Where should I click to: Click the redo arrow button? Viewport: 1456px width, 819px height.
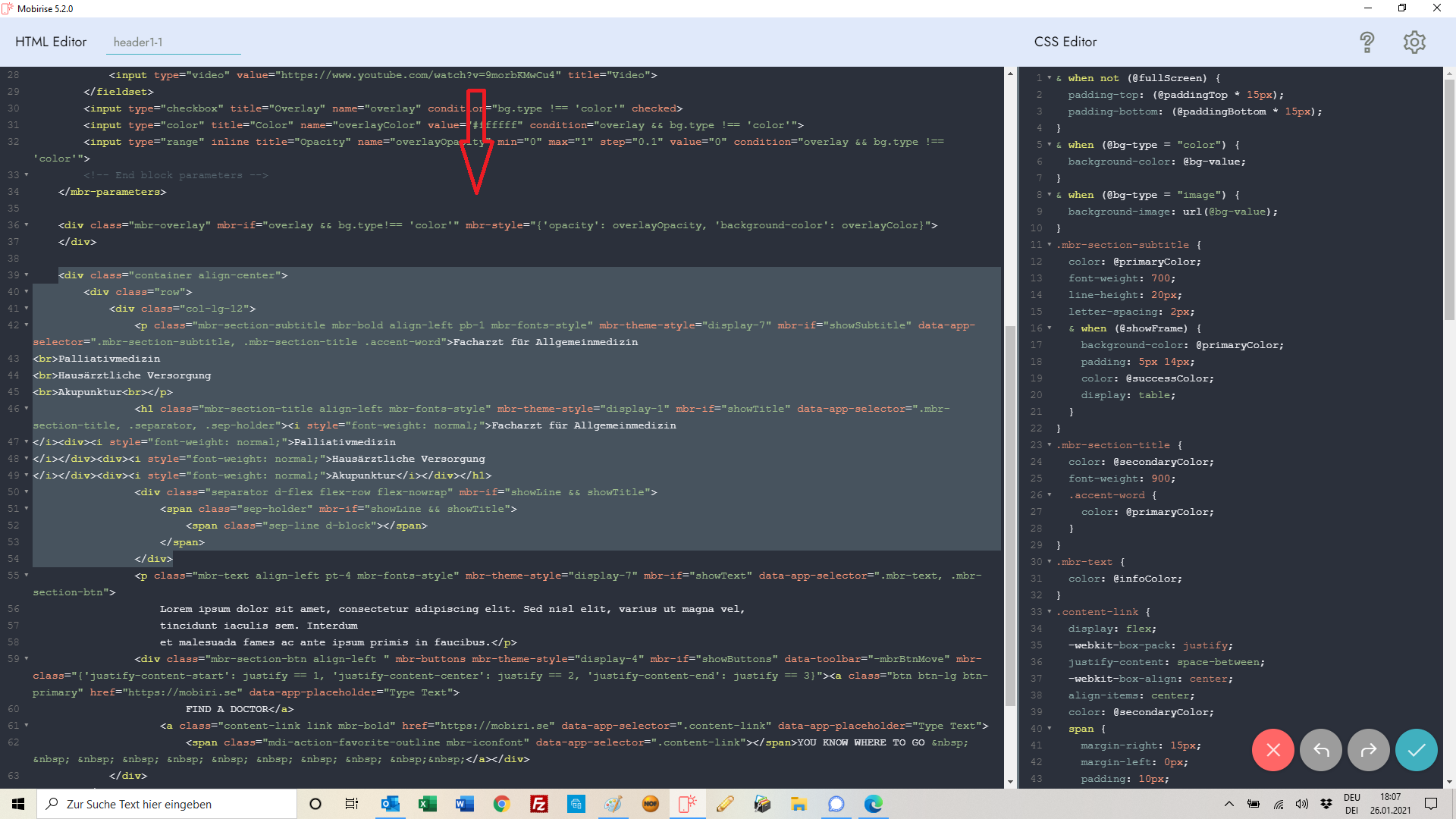[x=1368, y=750]
